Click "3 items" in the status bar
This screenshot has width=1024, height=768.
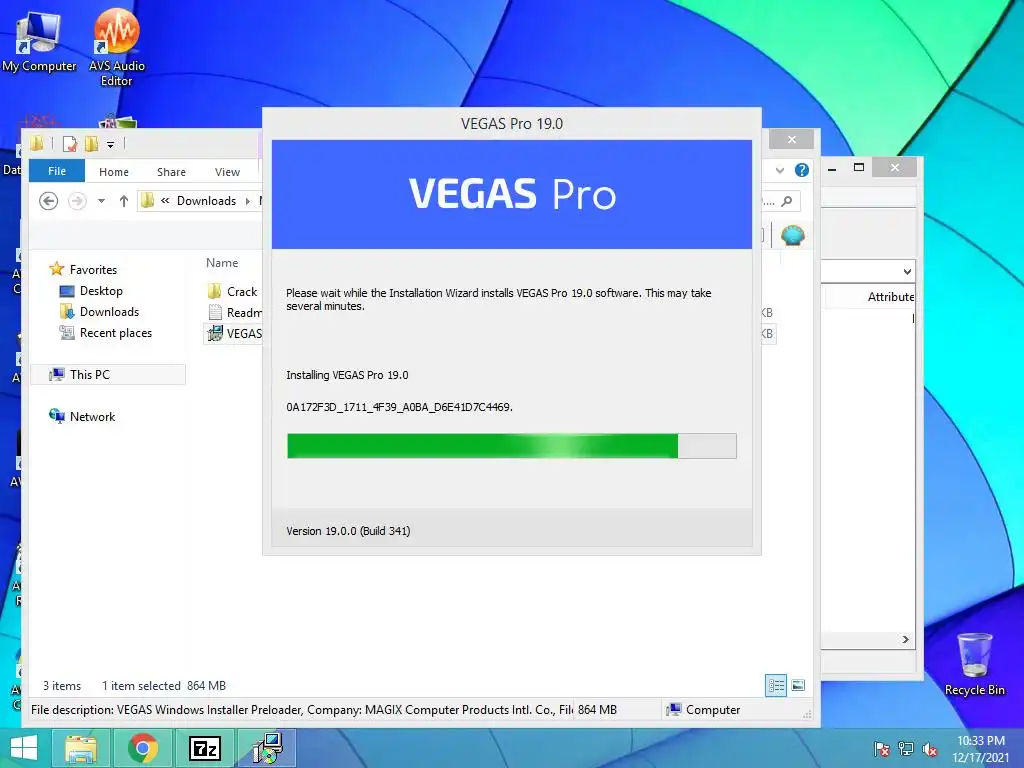coord(62,686)
